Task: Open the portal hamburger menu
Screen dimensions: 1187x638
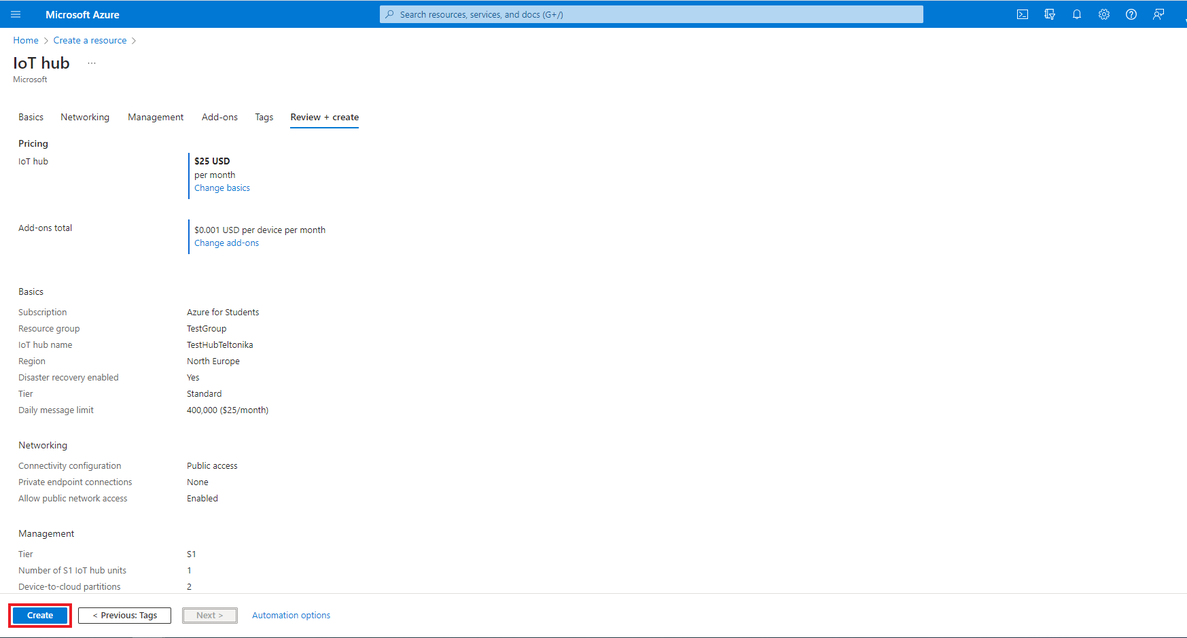Action: coord(15,14)
